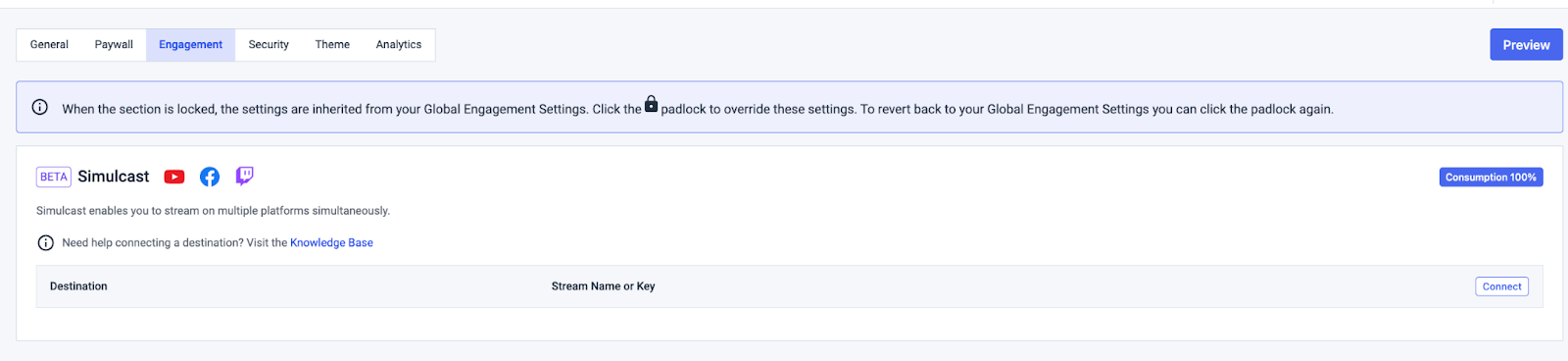Click the Destination column header

[78, 286]
